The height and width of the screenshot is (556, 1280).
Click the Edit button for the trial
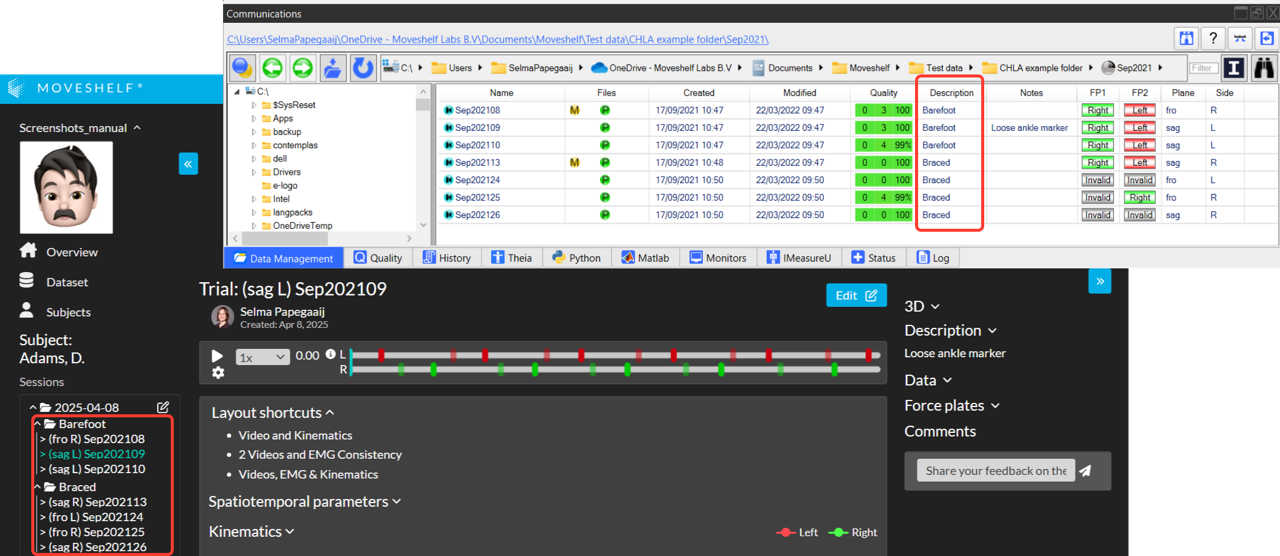pos(856,295)
